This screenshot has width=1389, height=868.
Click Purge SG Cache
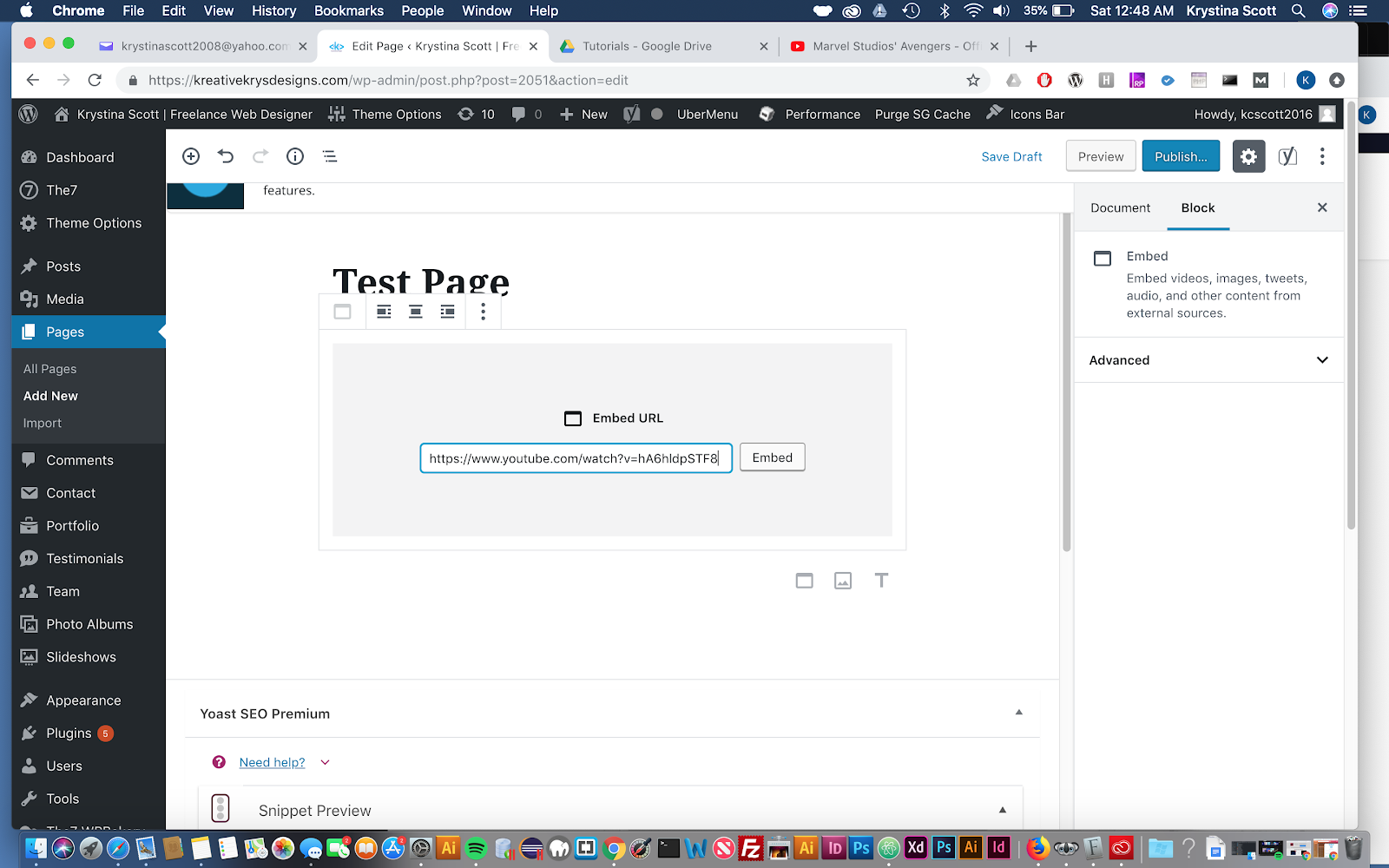(923, 114)
